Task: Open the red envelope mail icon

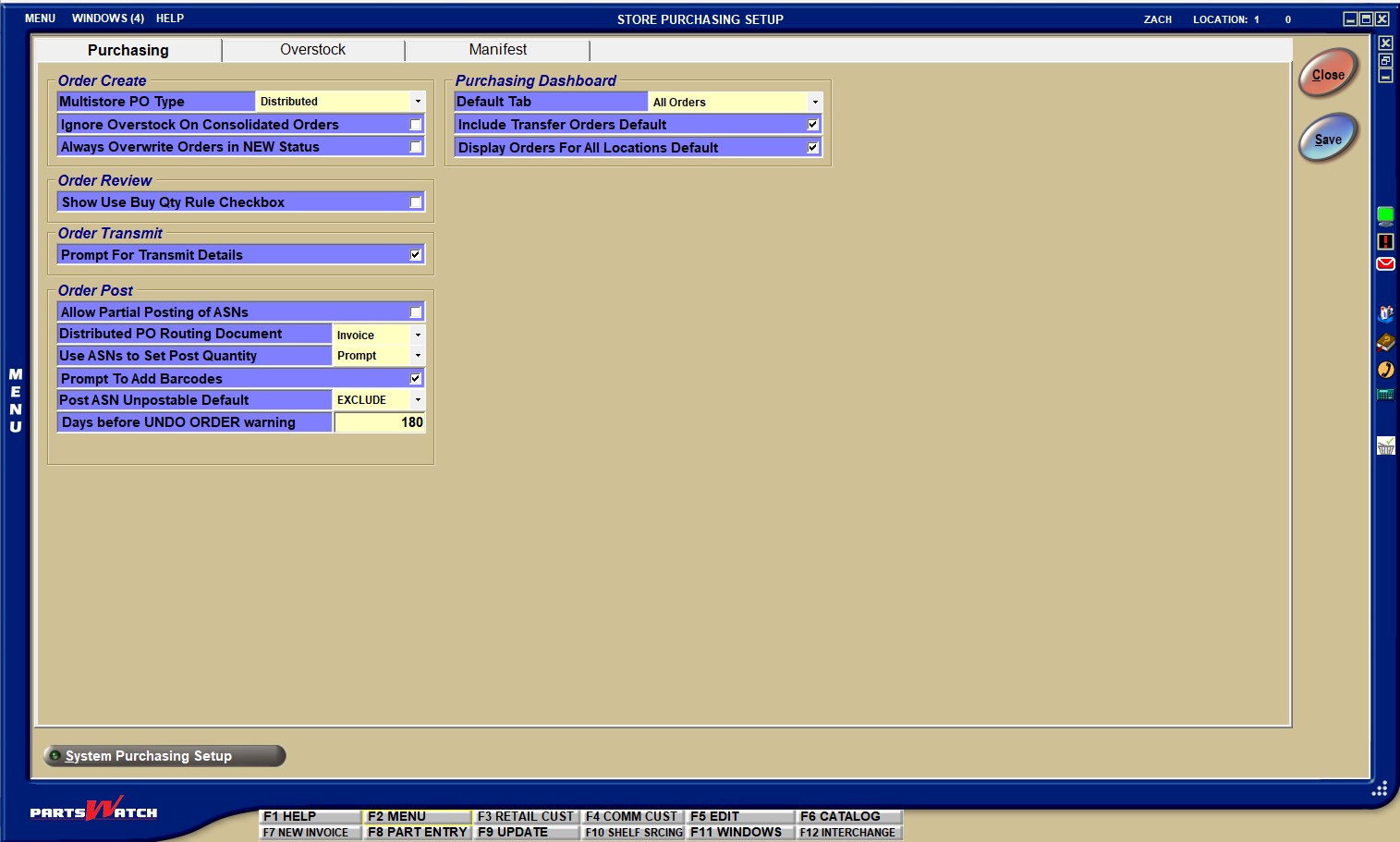Action: [1385, 264]
